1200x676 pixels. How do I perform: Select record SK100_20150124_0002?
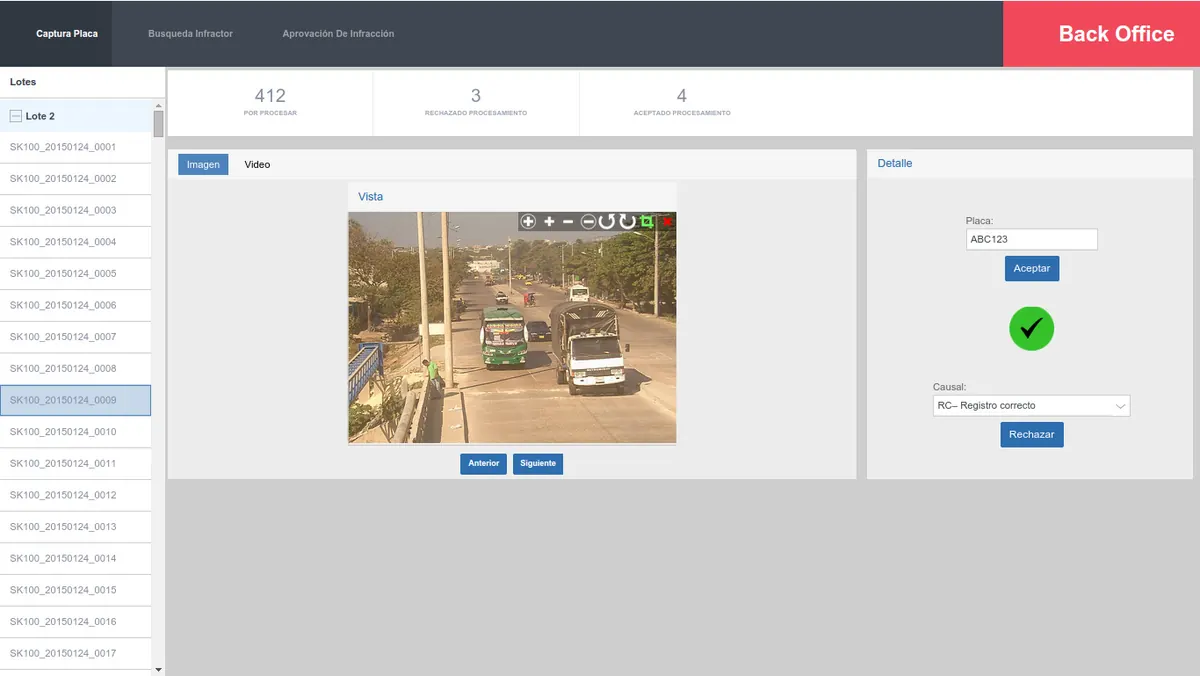pos(75,179)
